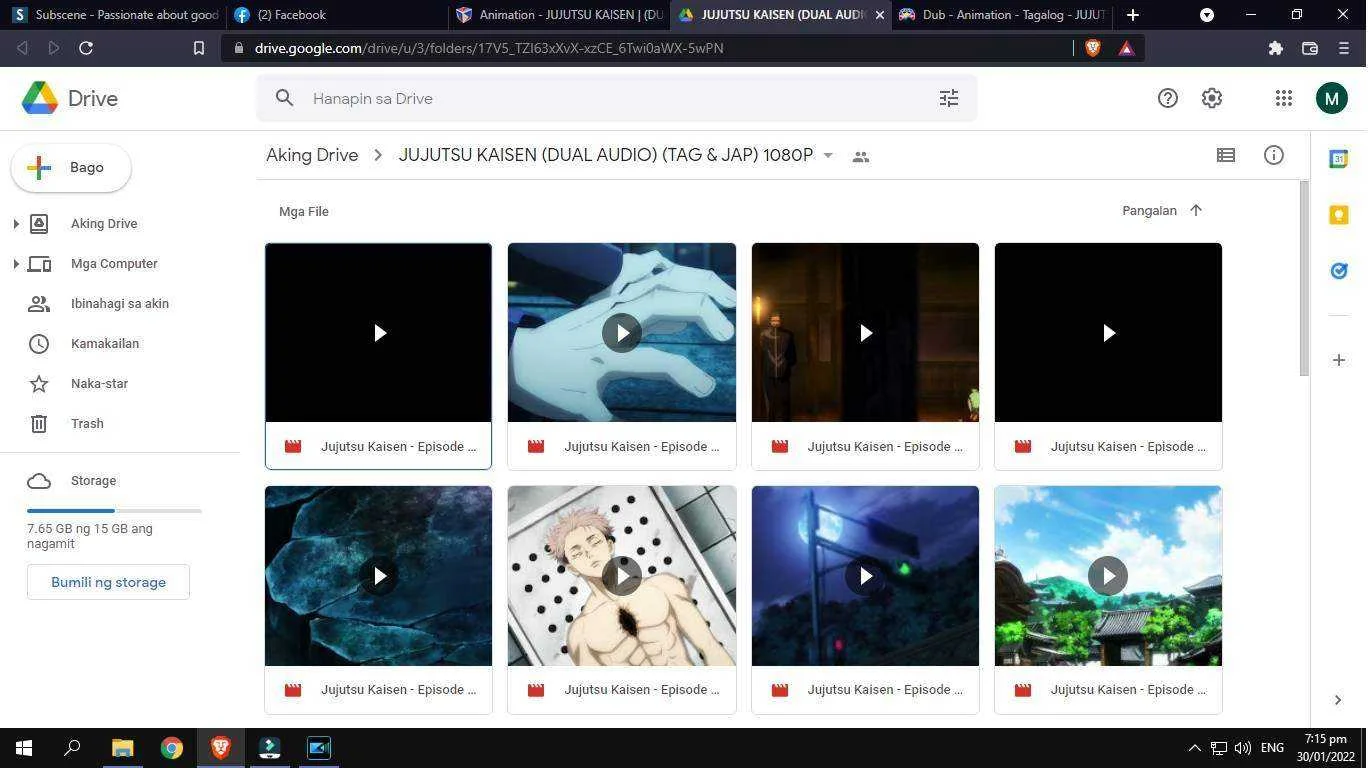Open search options filter icon
The width and height of the screenshot is (1368, 768).
click(949, 98)
